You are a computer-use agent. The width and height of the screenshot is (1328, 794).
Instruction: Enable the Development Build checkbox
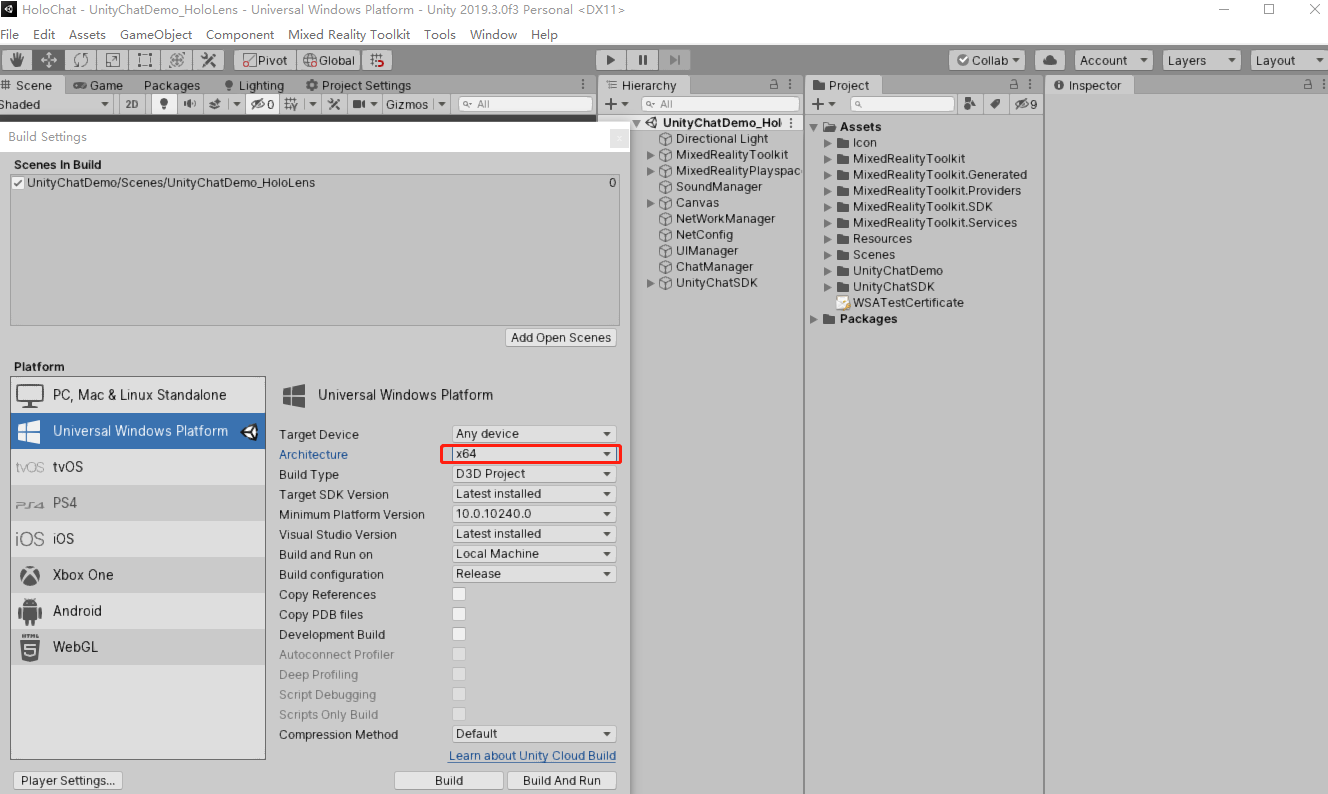click(459, 634)
